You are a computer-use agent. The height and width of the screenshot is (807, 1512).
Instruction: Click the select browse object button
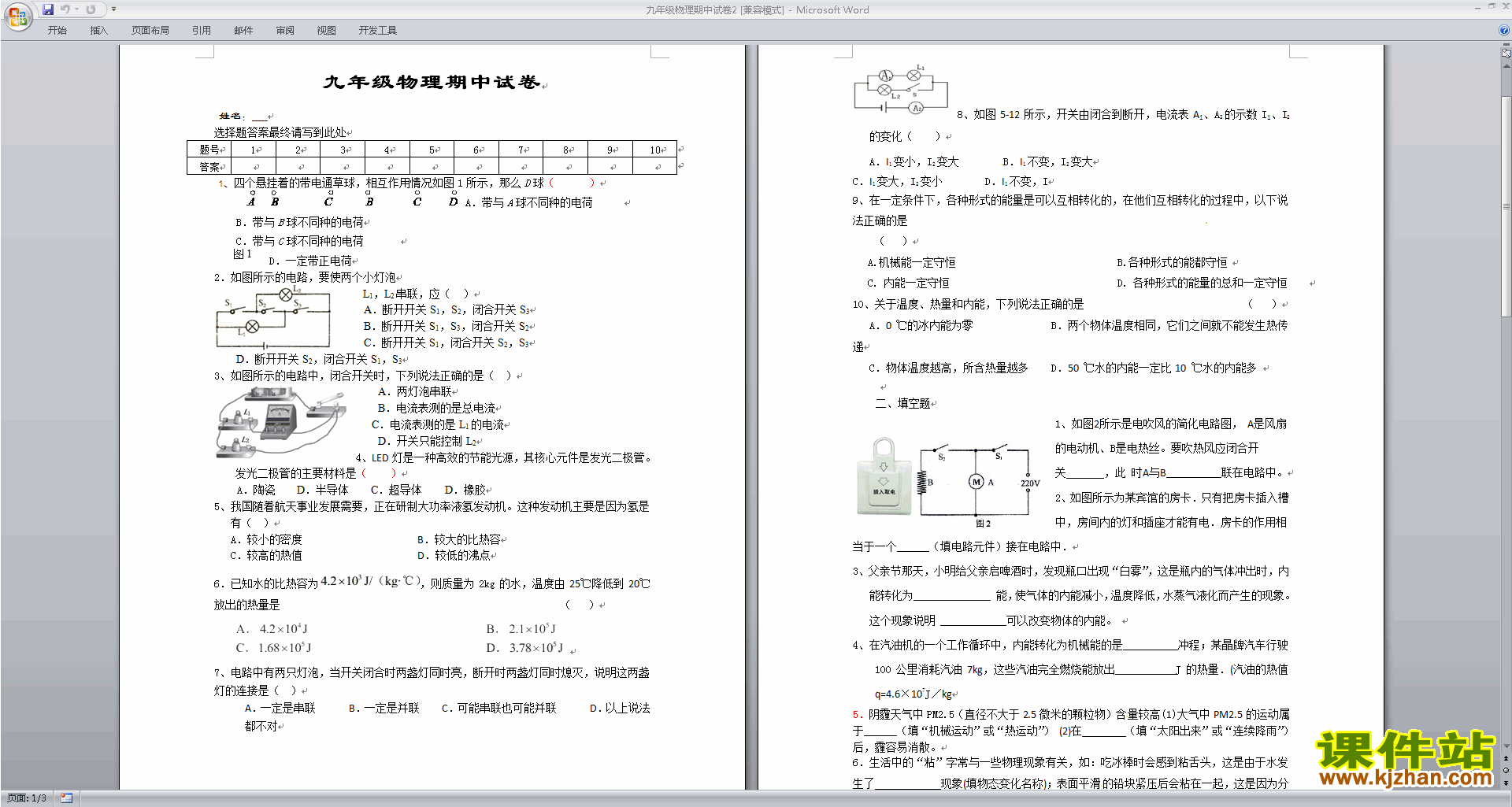click(1506, 770)
